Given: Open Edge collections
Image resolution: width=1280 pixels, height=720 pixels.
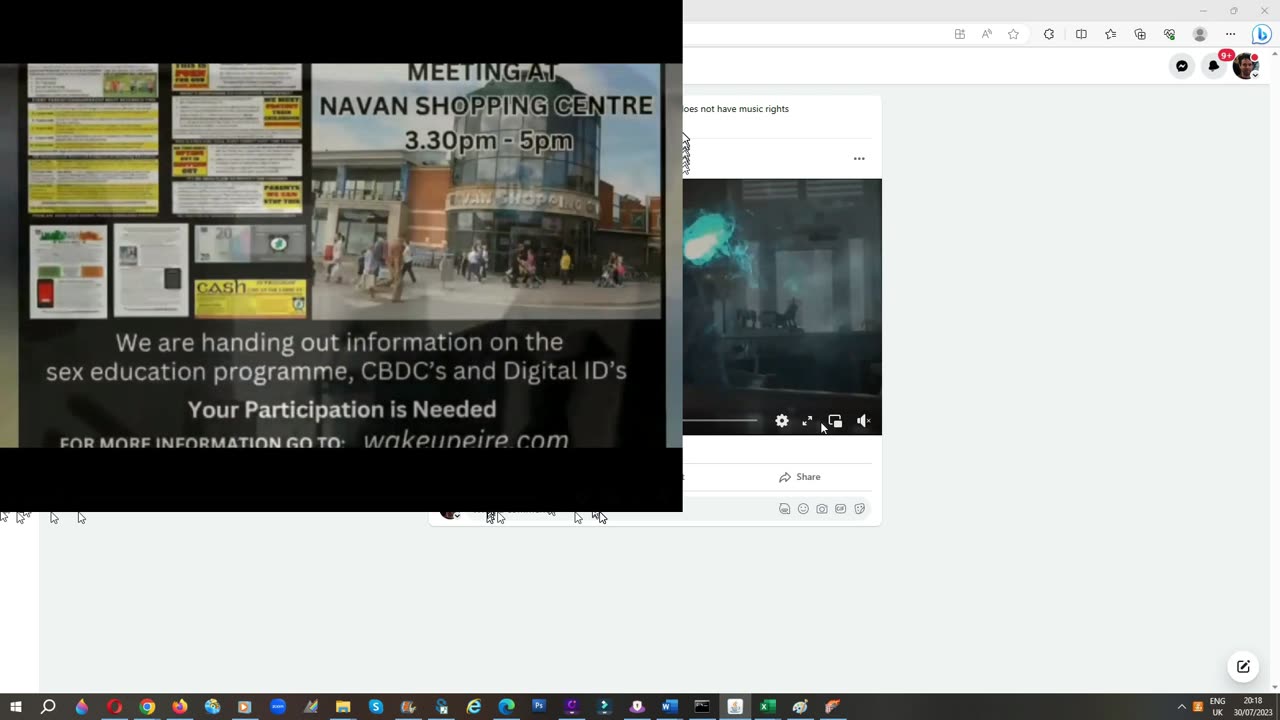Looking at the screenshot, I should 1140,34.
